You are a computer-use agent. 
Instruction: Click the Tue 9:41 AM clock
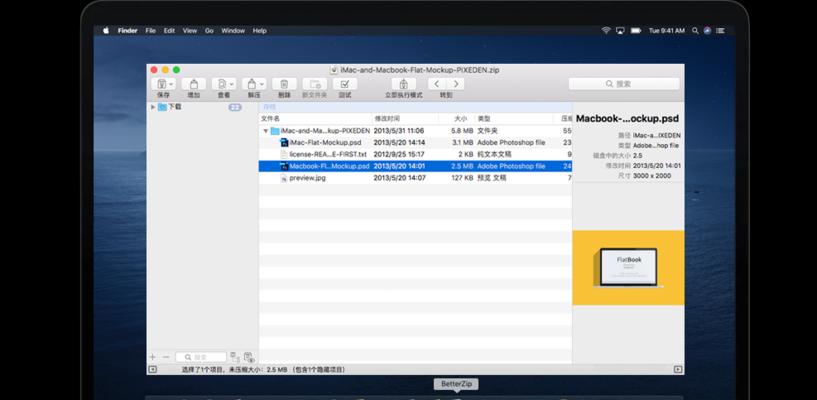[x=666, y=31]
